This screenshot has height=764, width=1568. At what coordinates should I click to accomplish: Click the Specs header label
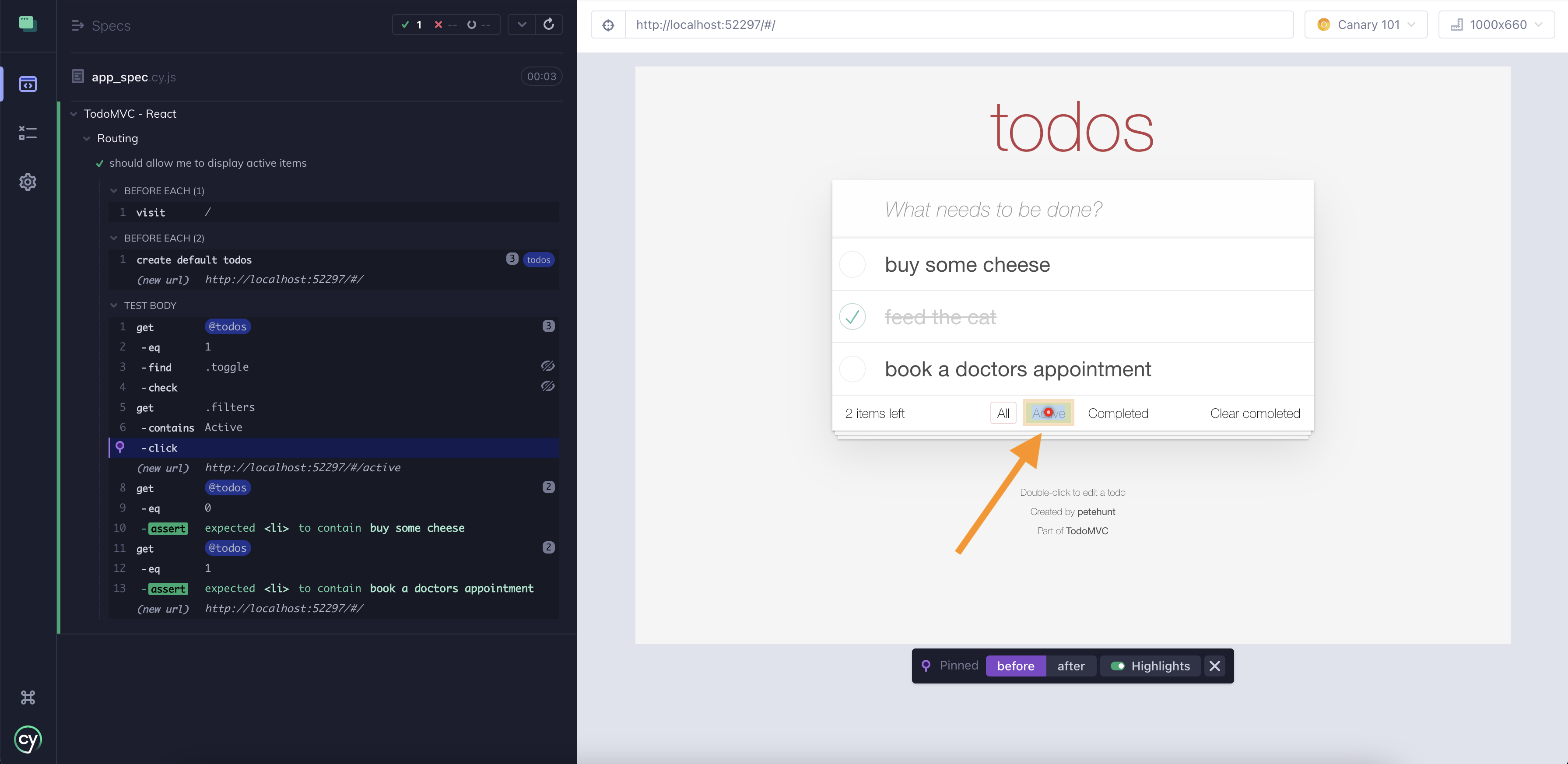[x=111, y=25]
